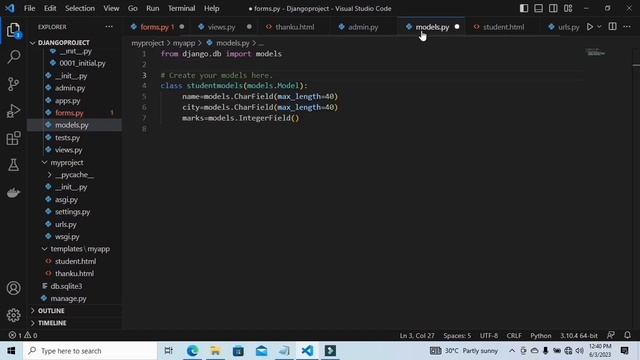Switch to the forms.py tab
640x360 pixels.
coord(156,27)
